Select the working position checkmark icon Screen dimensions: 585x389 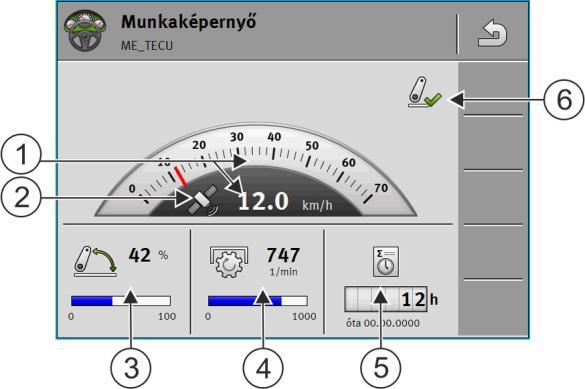(425, 92)
